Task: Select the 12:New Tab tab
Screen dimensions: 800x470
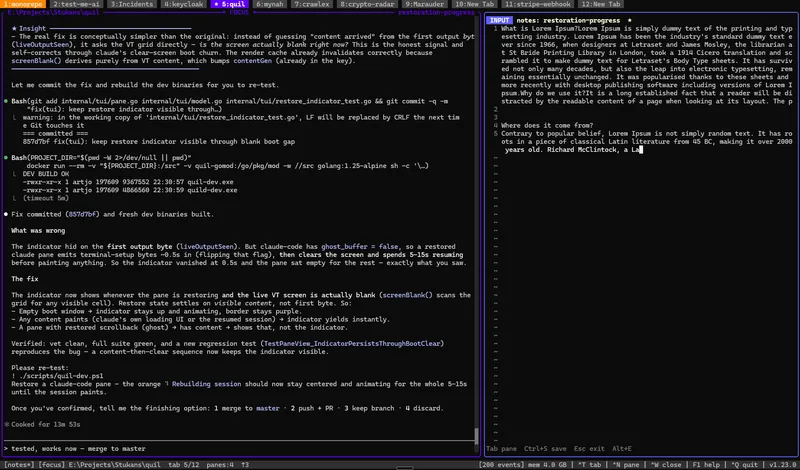Action: [x=601, y=4]
